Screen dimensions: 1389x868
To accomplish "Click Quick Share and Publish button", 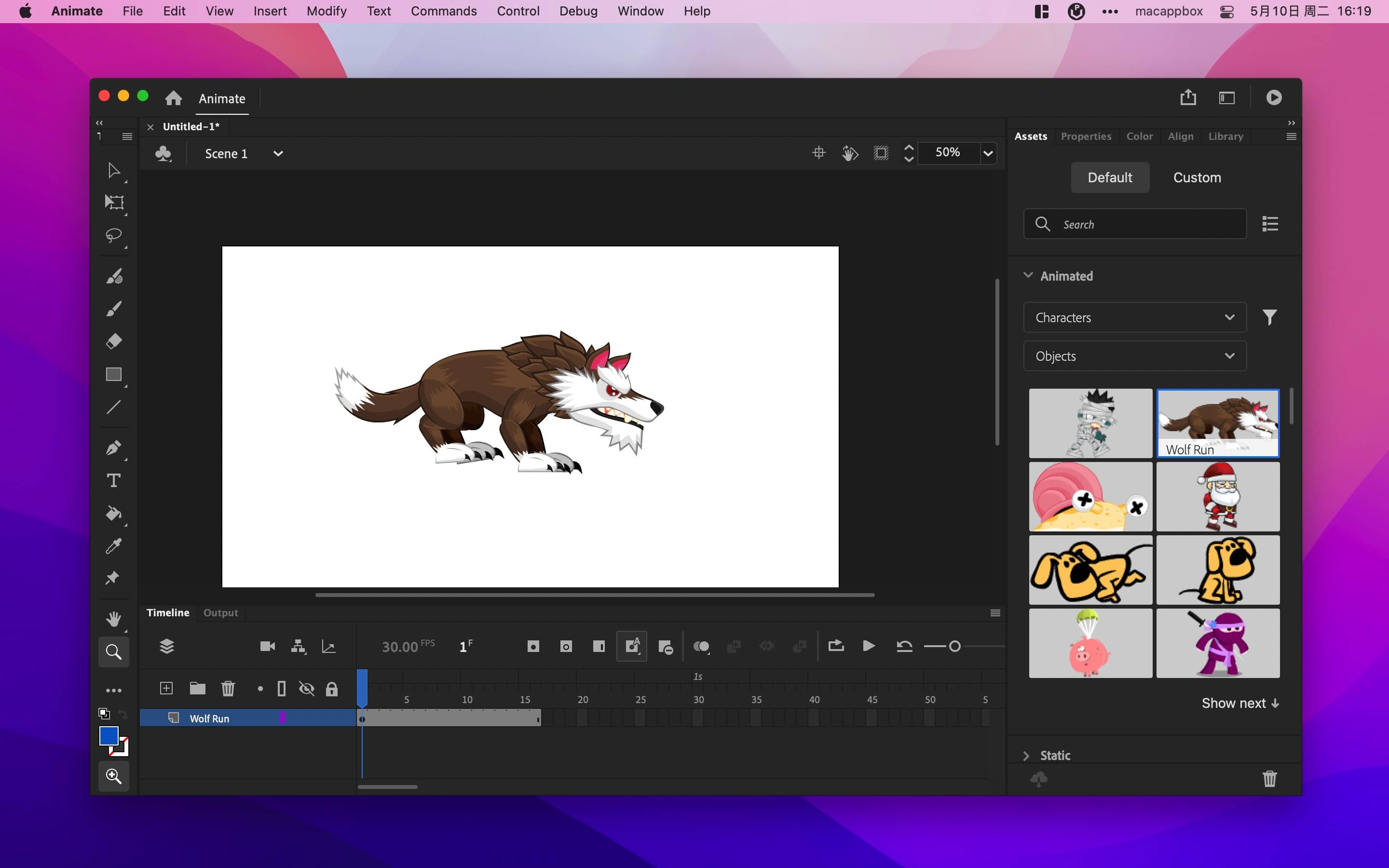I will tap(1188, 97).
